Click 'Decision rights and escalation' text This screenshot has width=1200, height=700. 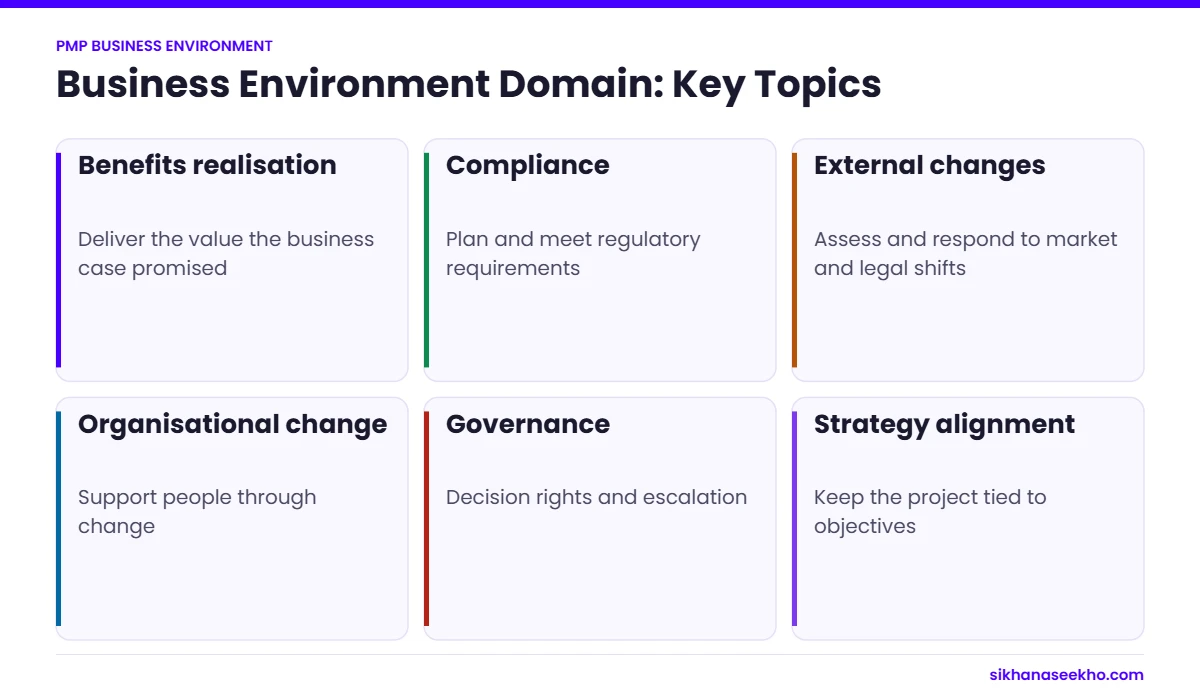point(596,497)
